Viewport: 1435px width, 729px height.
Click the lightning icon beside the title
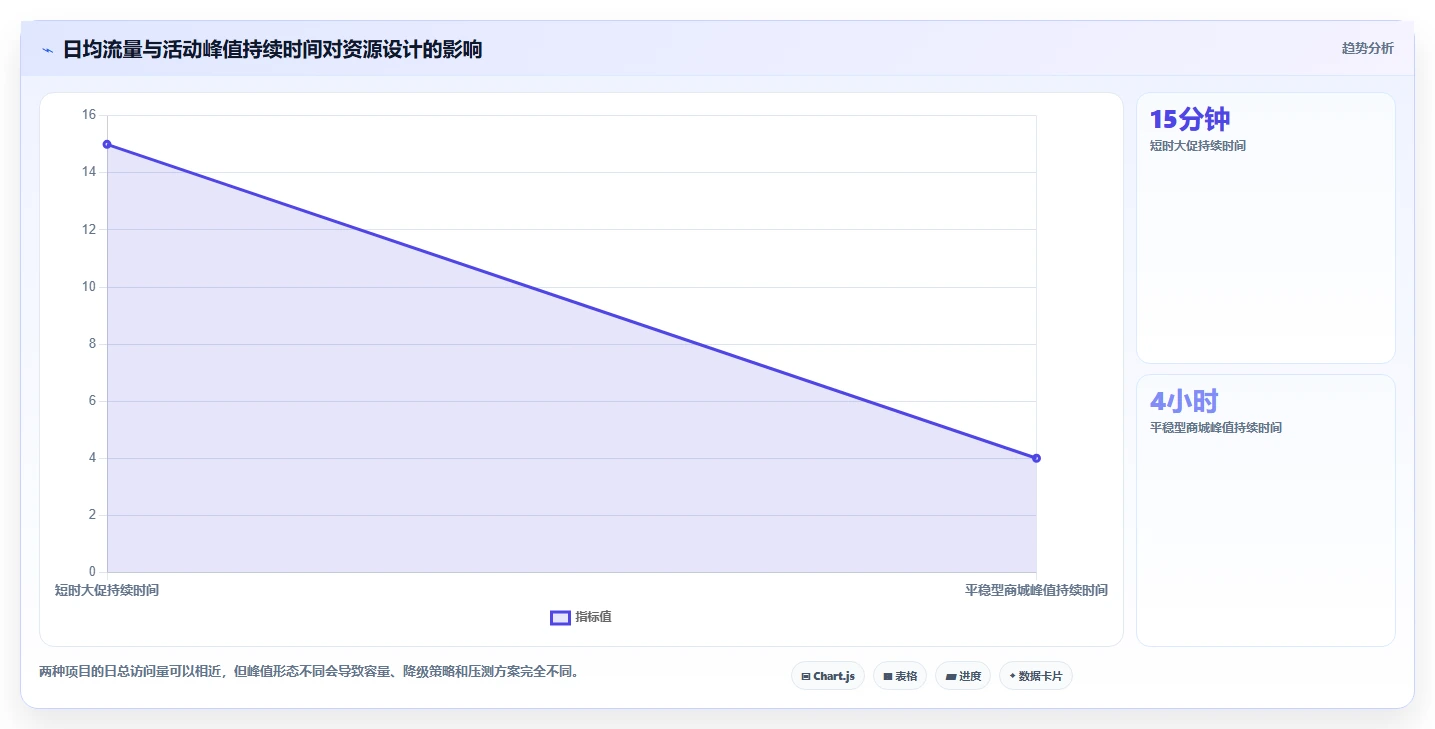[x=47, y=50]
